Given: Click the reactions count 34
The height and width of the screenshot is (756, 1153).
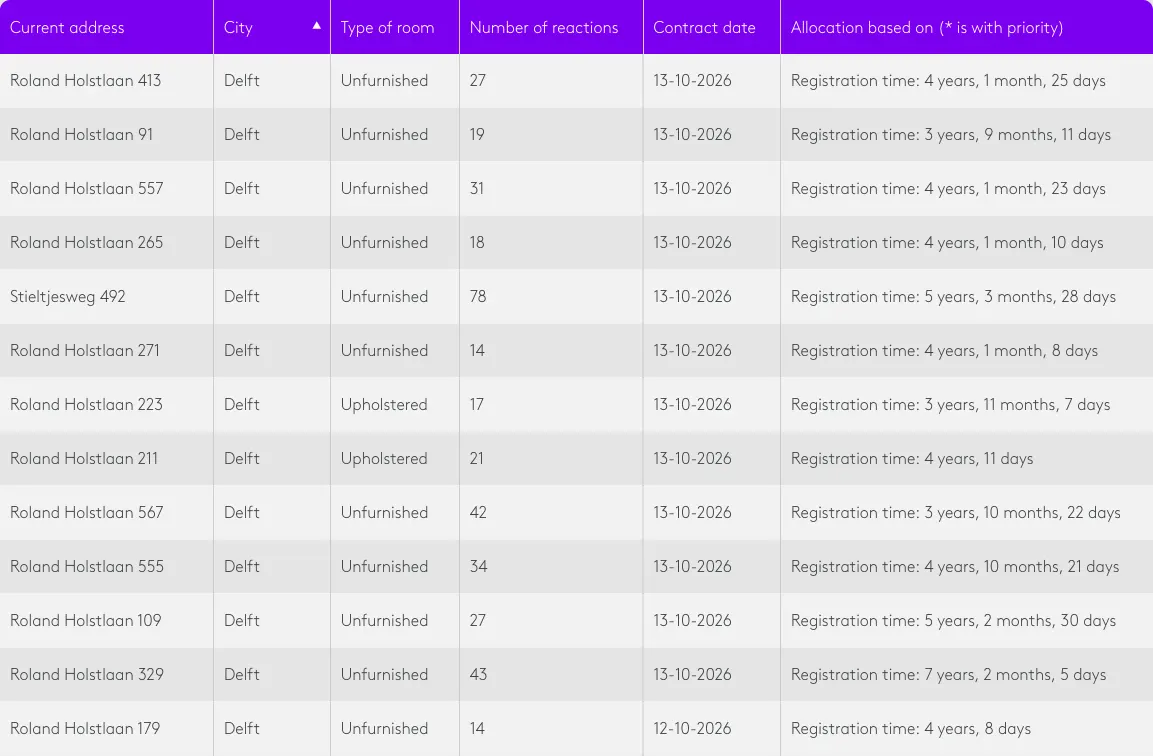Looking at the screenshot, I should pyautogui.click(x=478, y=566).
